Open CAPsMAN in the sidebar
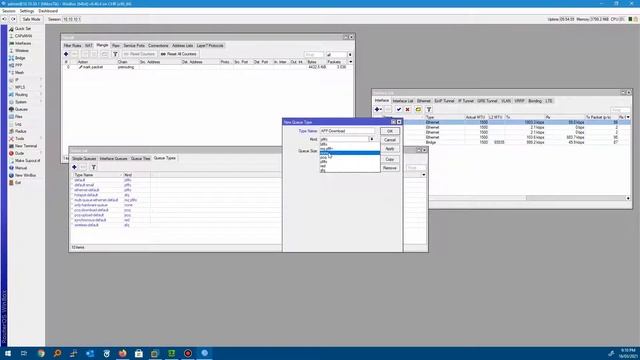The image size is (640, 360). 23,36
